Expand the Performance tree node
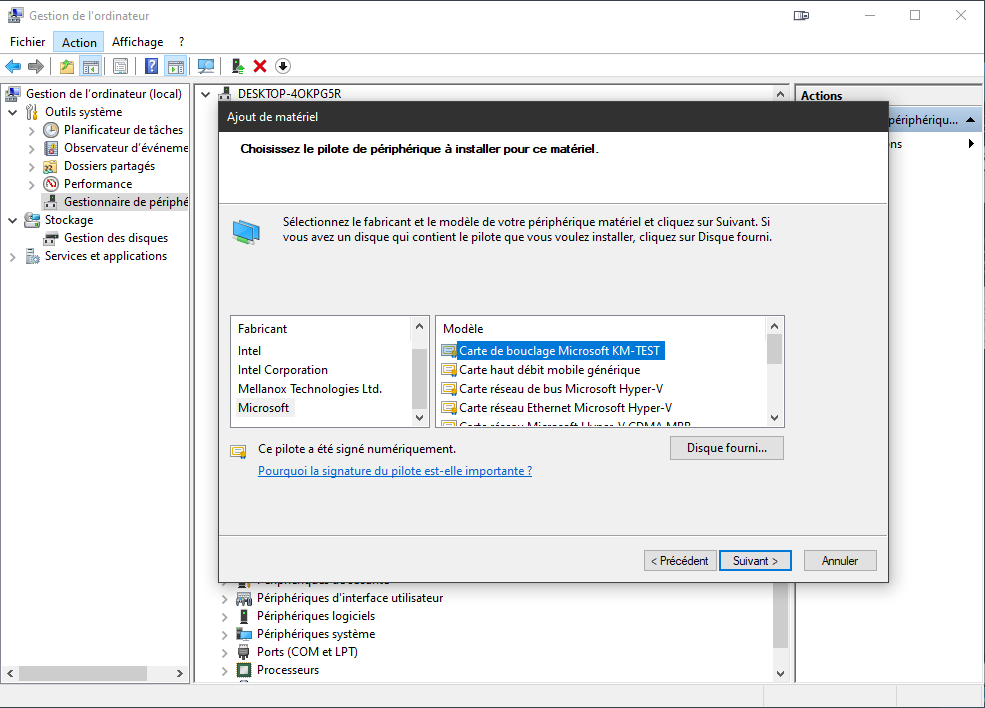 click(x=31, y=185)
